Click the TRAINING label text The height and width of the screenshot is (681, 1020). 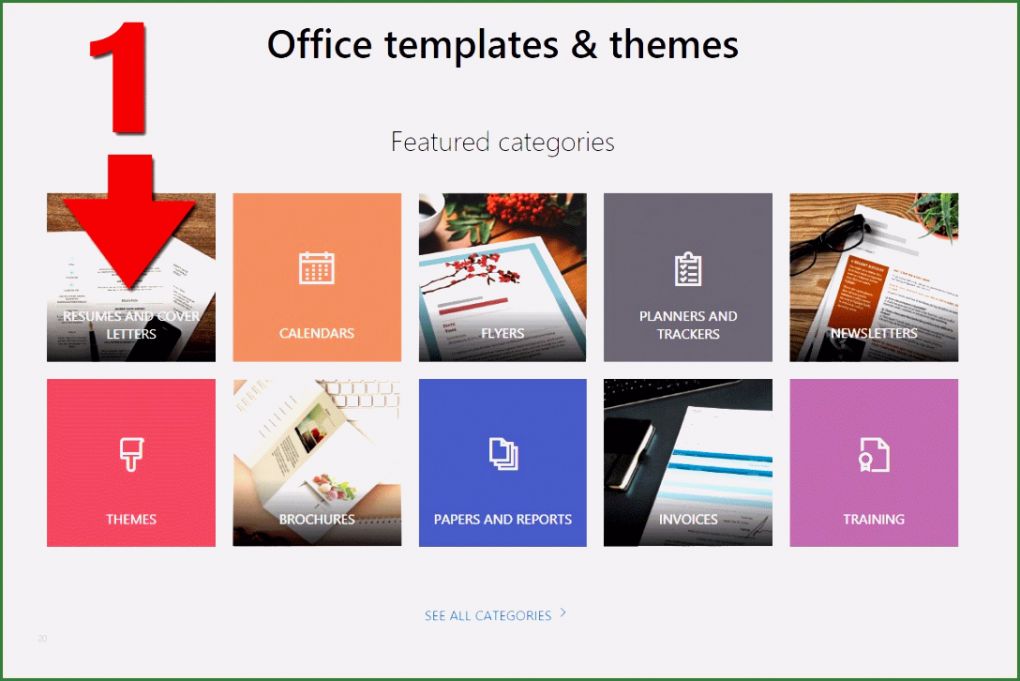(873, 519)
